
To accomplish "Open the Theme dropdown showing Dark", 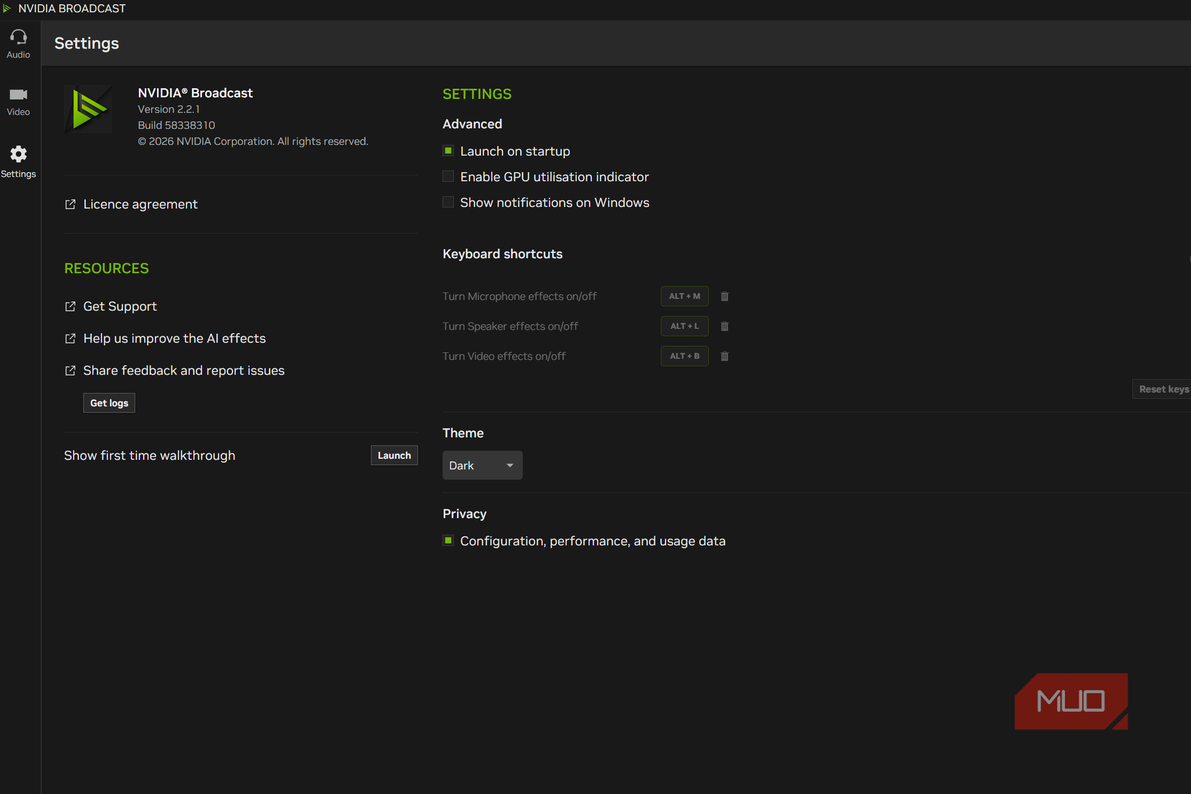I will tap(482, 465).
